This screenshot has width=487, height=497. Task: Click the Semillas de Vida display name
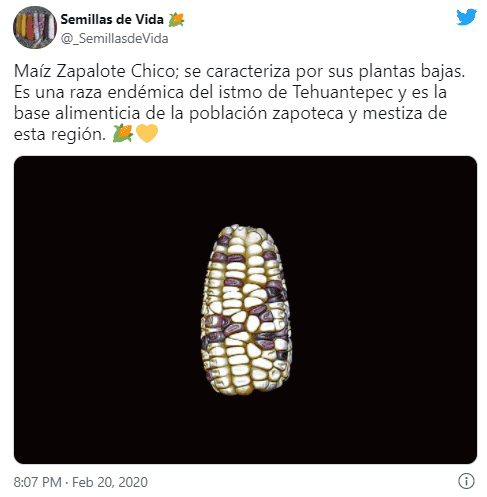(x=112, y=19)
